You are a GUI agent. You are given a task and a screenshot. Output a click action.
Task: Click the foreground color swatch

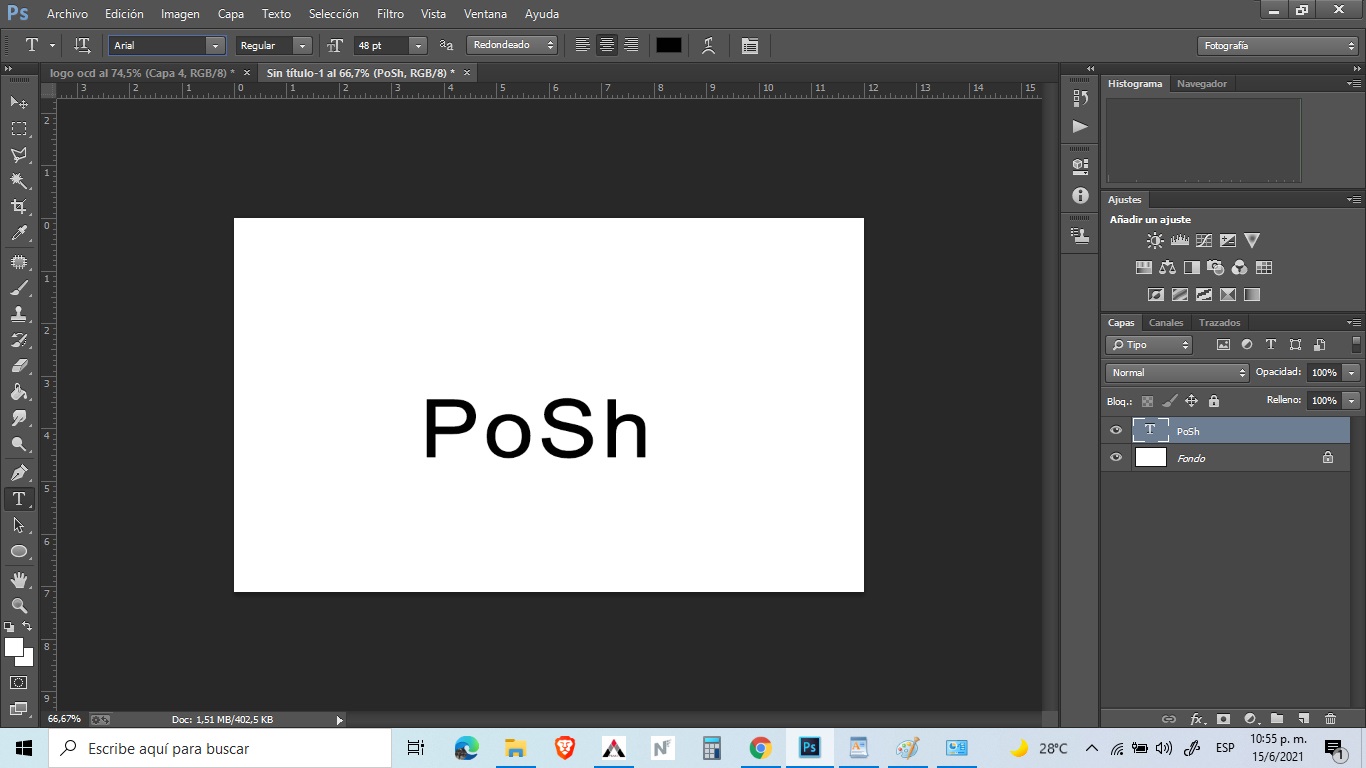click(13, 647)
